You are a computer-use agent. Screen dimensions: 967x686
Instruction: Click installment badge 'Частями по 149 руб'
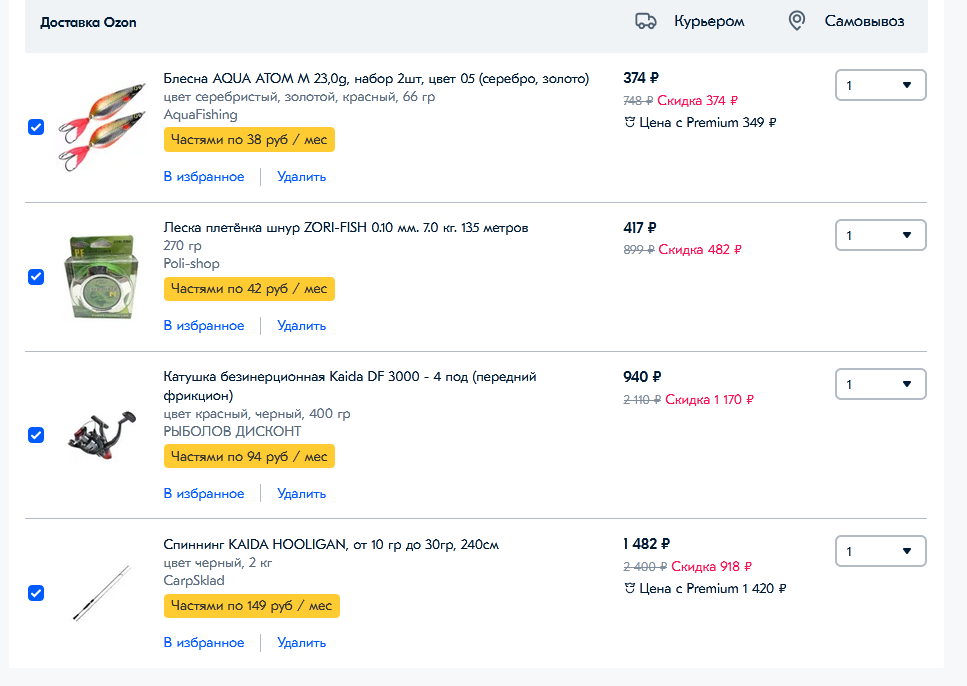[x=251, y=606]
